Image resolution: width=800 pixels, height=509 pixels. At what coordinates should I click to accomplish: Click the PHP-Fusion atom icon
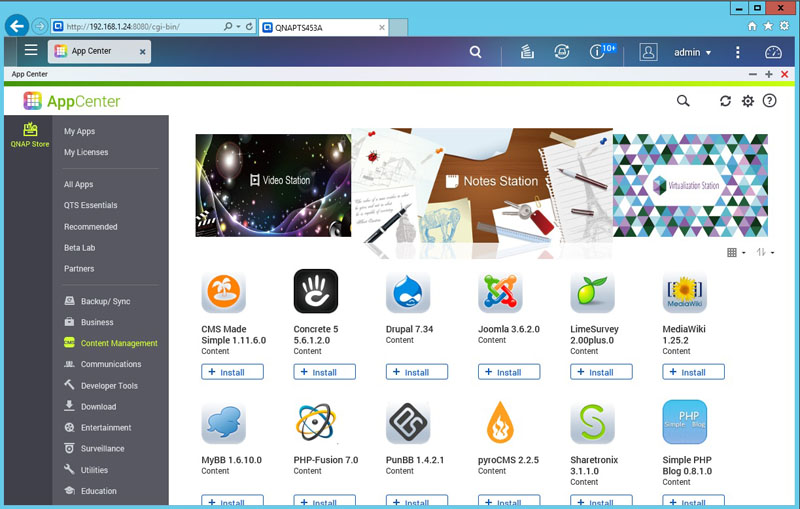[316, 422]
